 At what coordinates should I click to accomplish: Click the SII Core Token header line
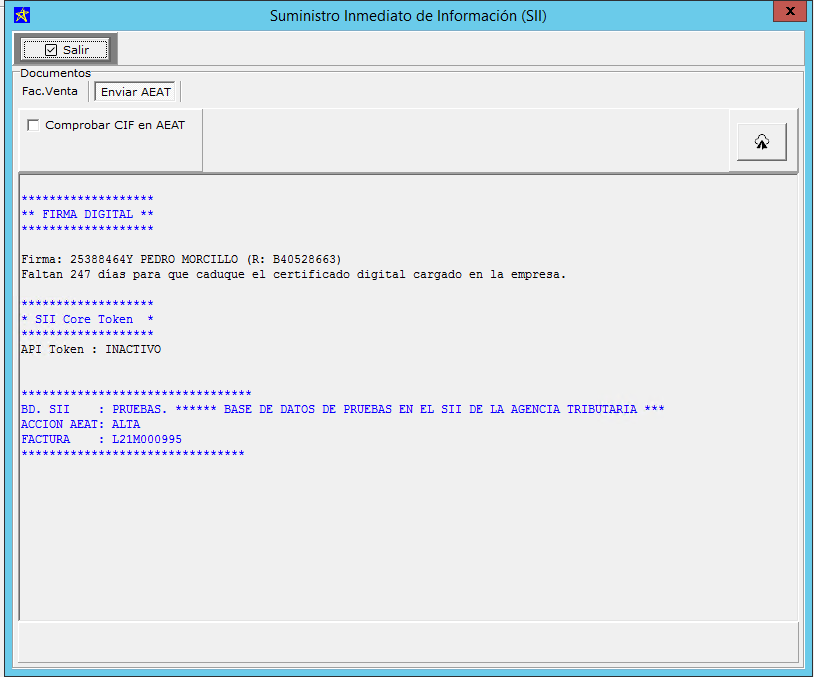87,319
